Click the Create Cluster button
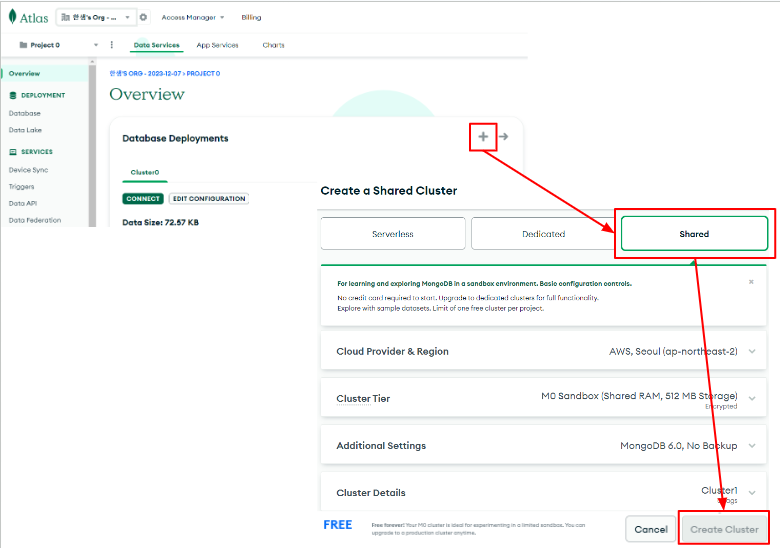This screenshot has height=548, width=780. click(724, 530)
